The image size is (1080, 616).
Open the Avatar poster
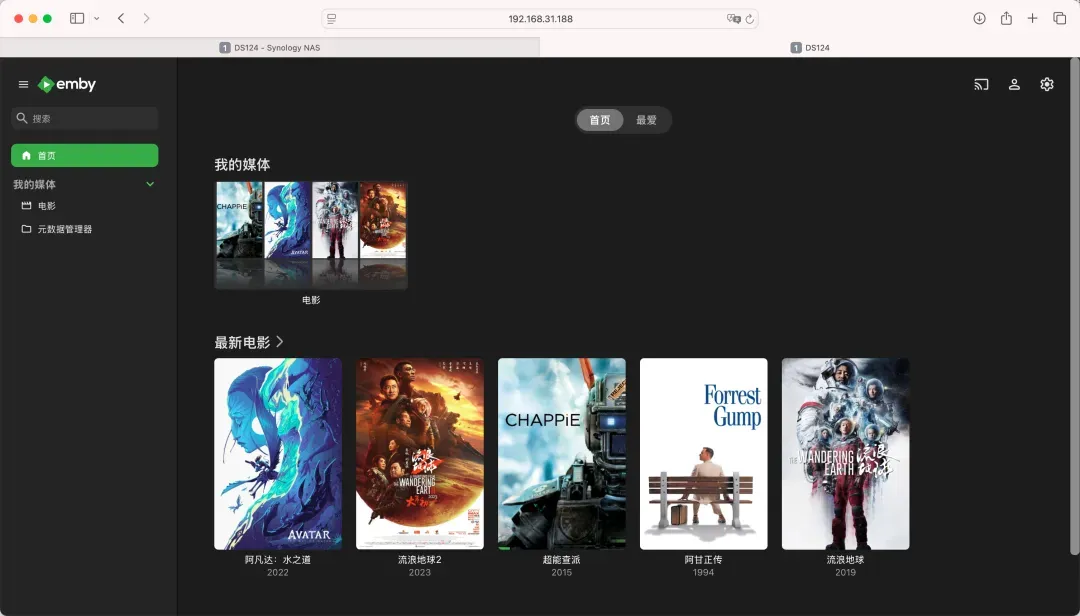(278, 453)
